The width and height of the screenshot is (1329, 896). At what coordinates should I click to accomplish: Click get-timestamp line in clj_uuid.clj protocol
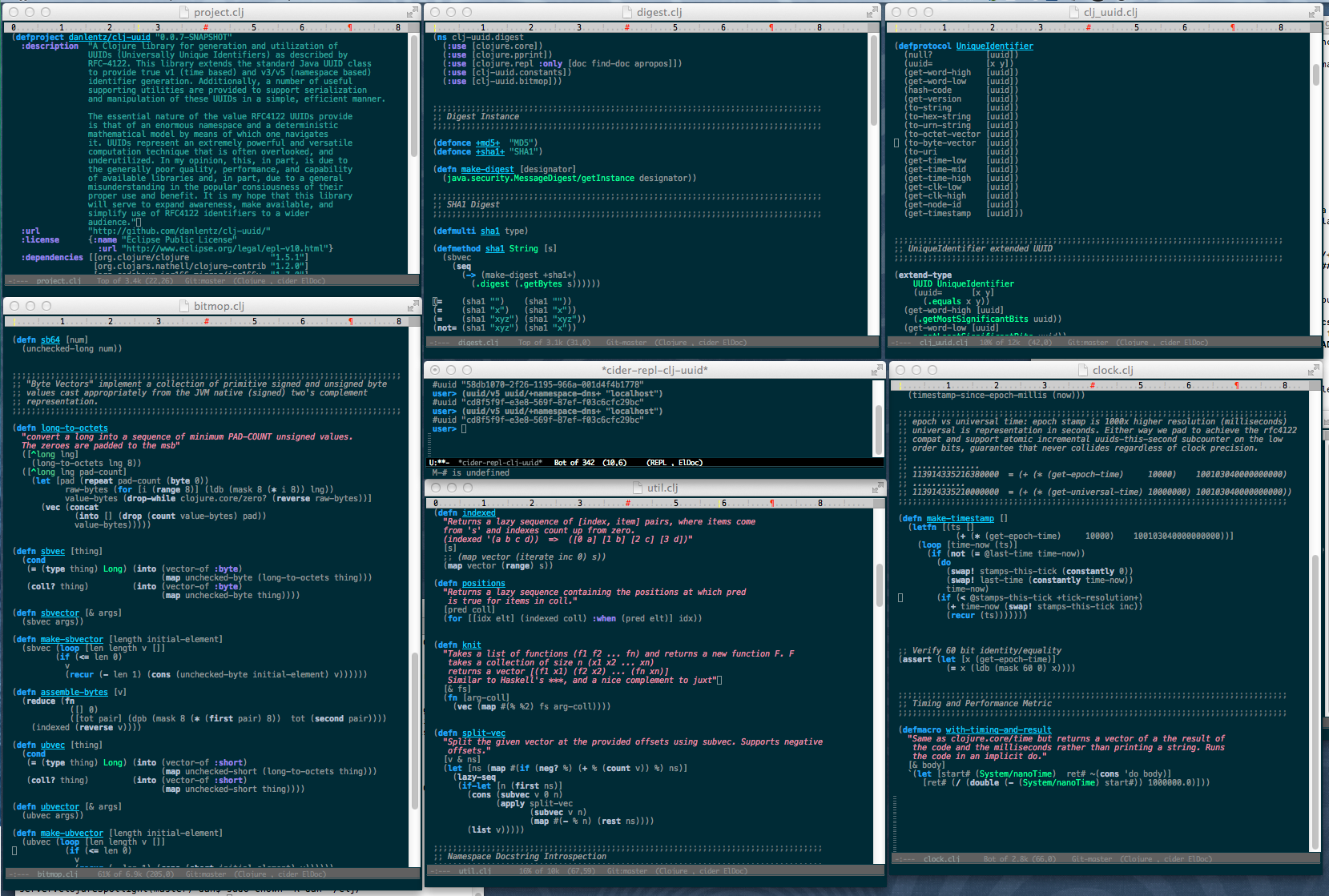[964, 214]
